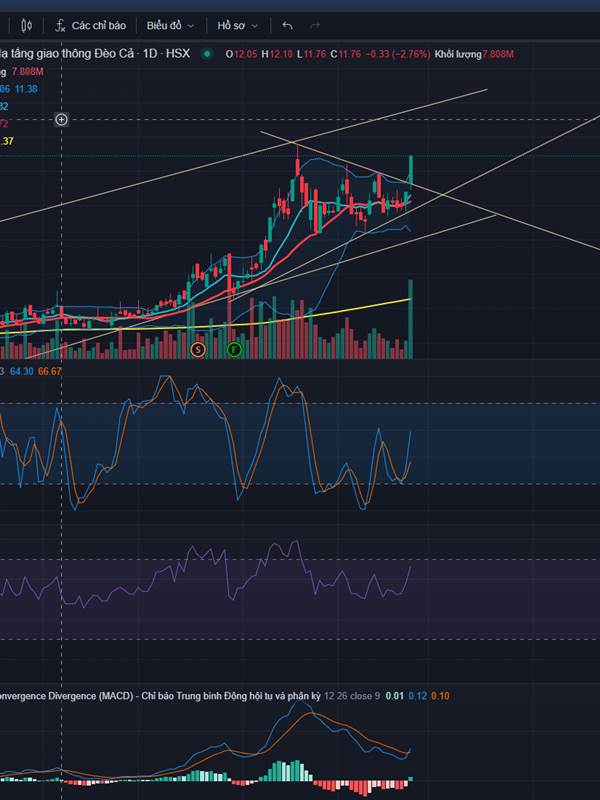
Task: Select the MACD indicator title label
Action: [160, 696]
